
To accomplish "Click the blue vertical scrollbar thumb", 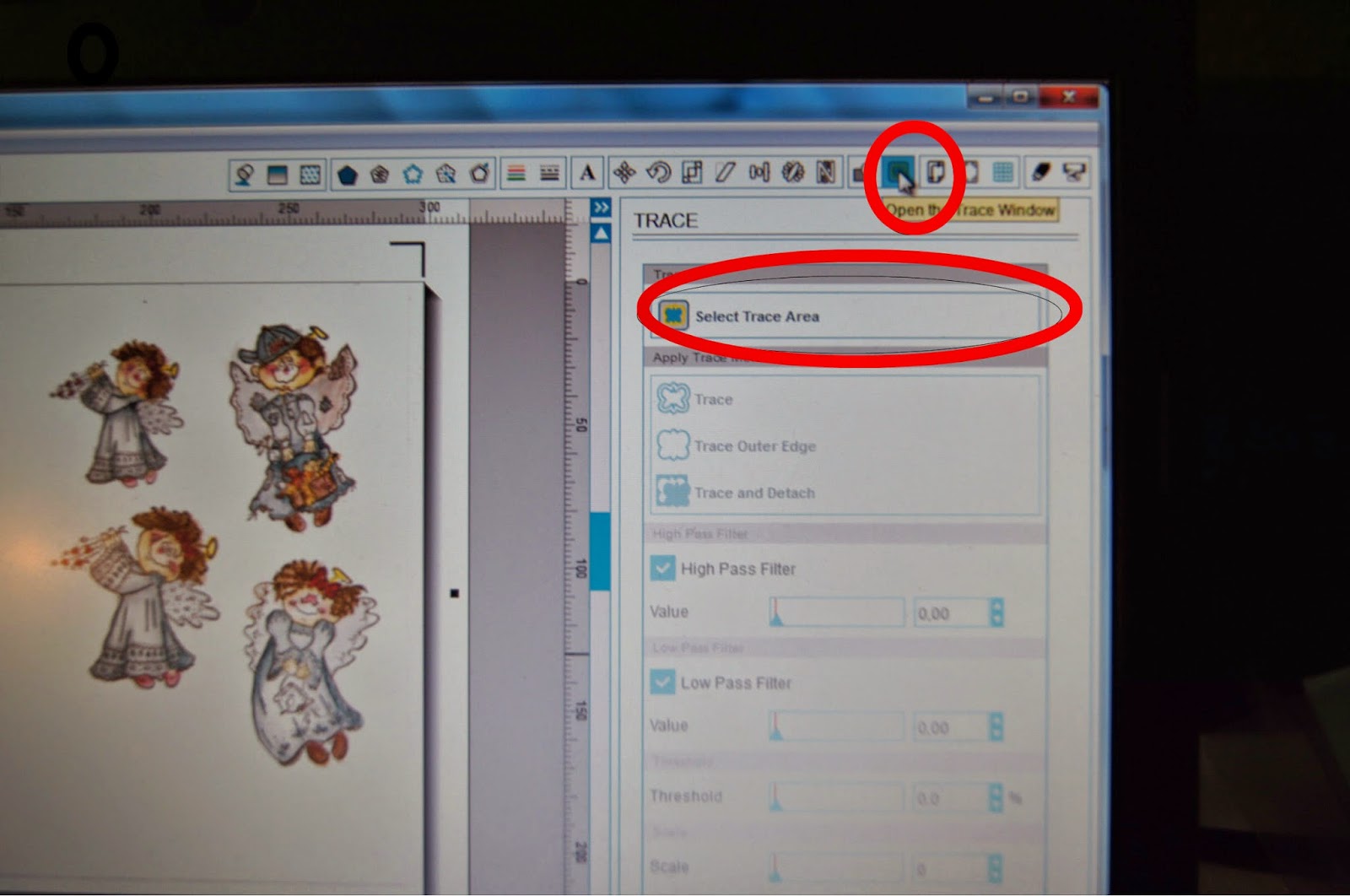I will tap(600, 551).
